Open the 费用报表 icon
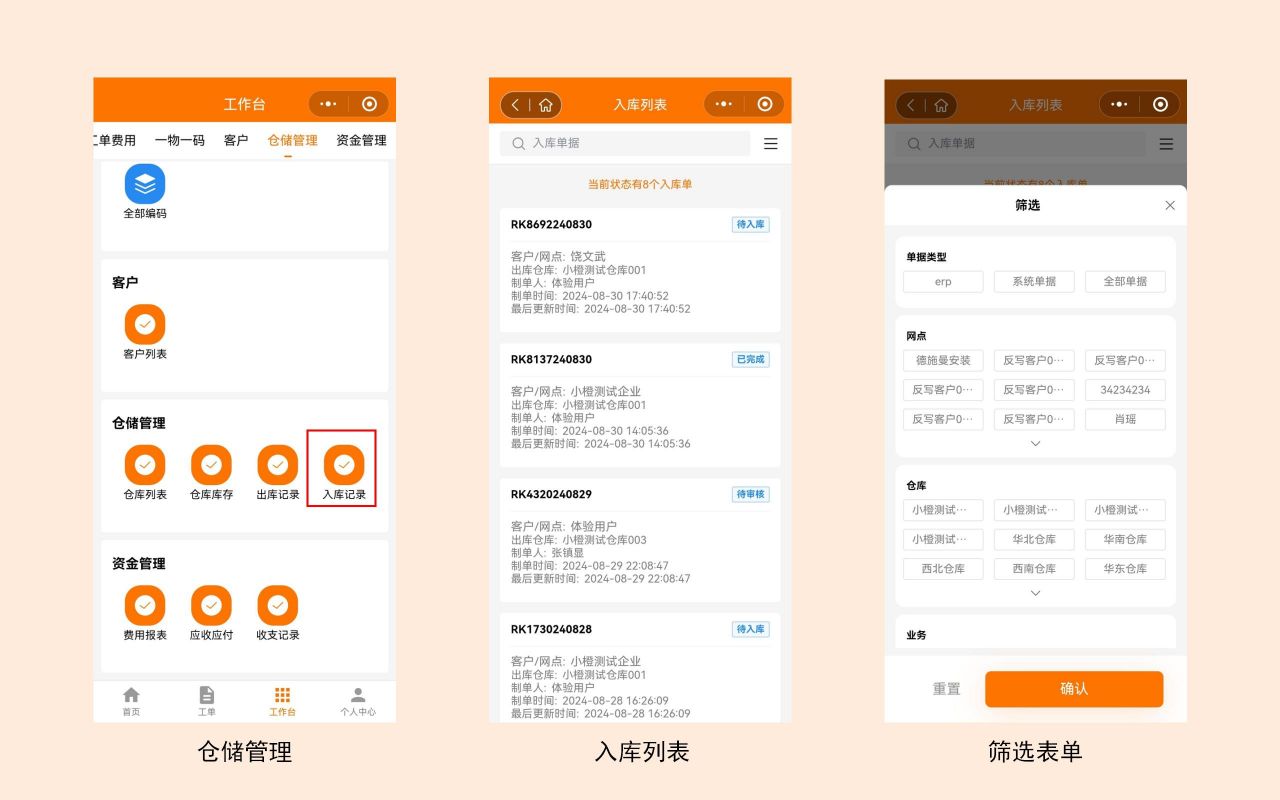 click(145, 605)
